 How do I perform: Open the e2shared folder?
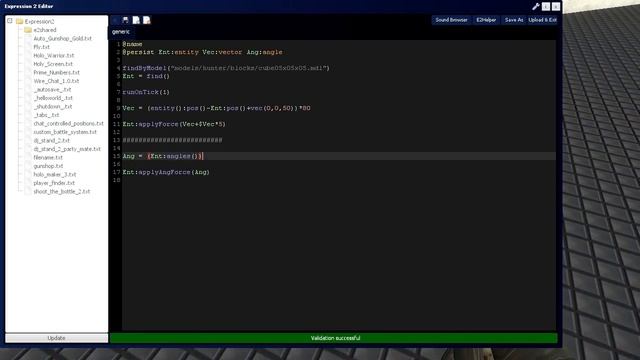(x=45, y=30)
